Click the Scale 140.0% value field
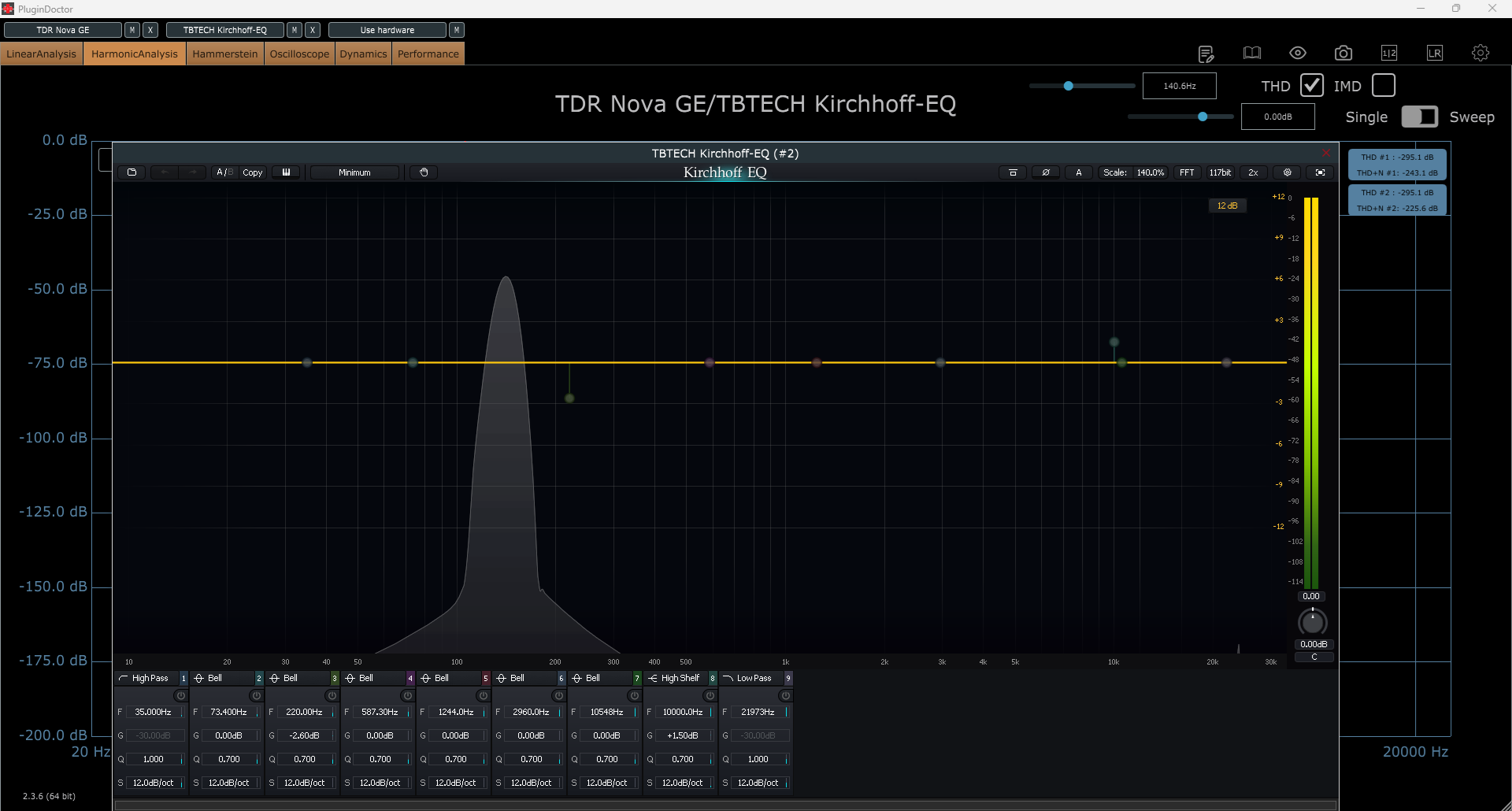 click(x=1151, y=172)
